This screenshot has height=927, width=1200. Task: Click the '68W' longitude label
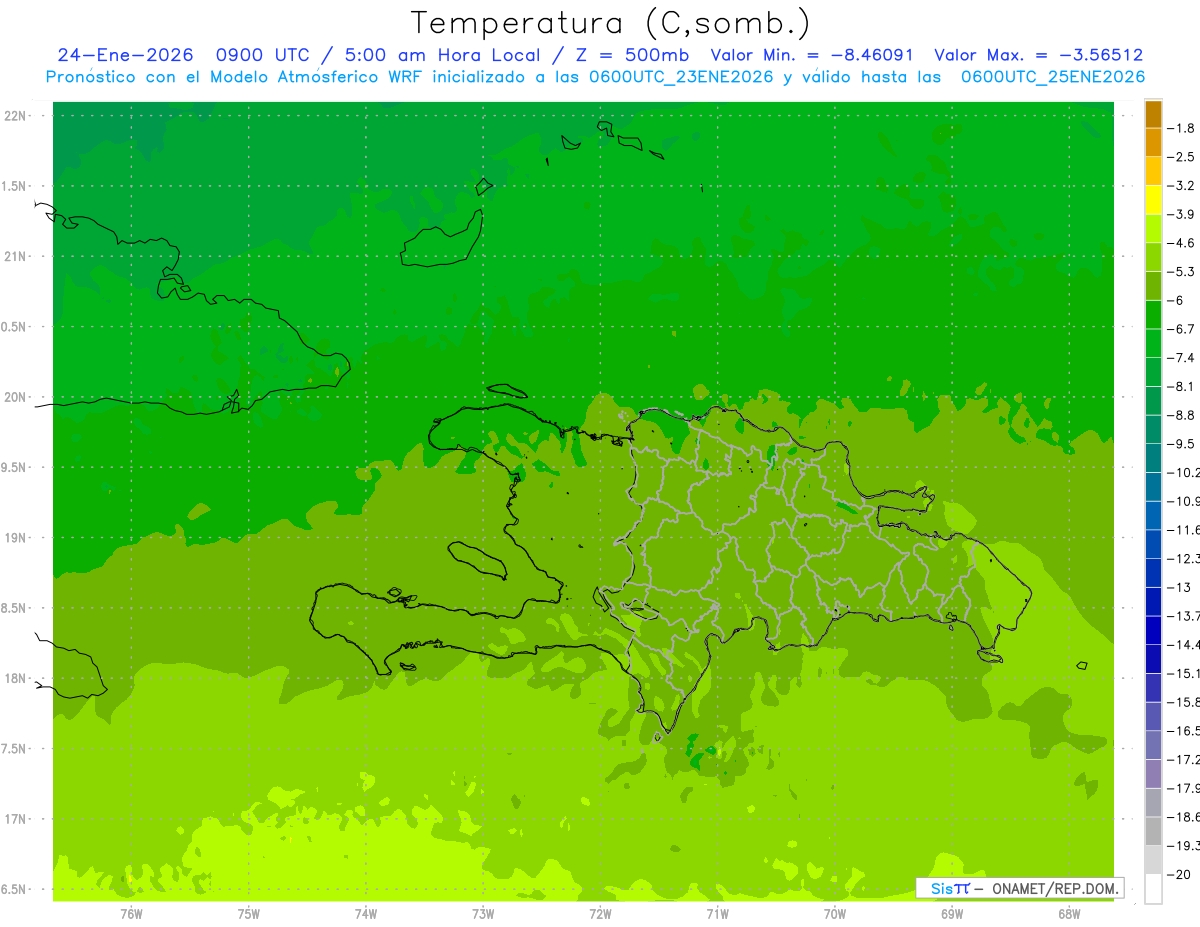click(x=1069, y=913)
